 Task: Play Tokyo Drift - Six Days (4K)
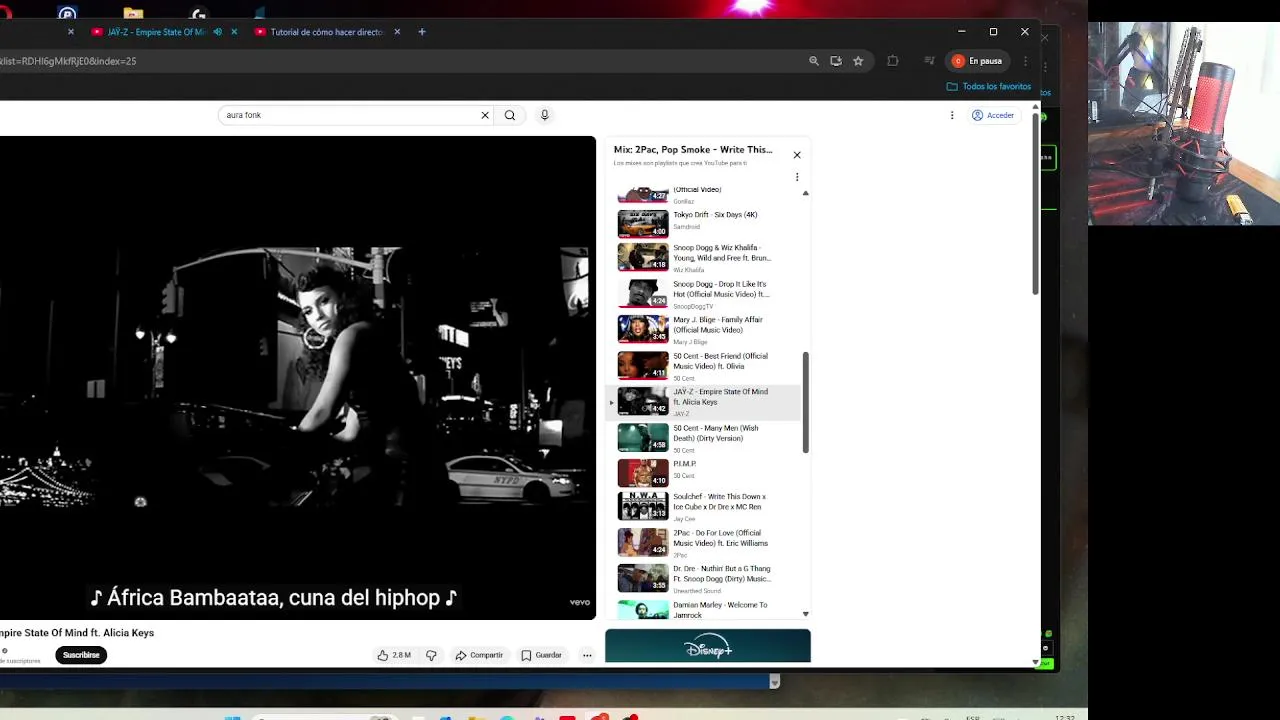tap(715, 215)
